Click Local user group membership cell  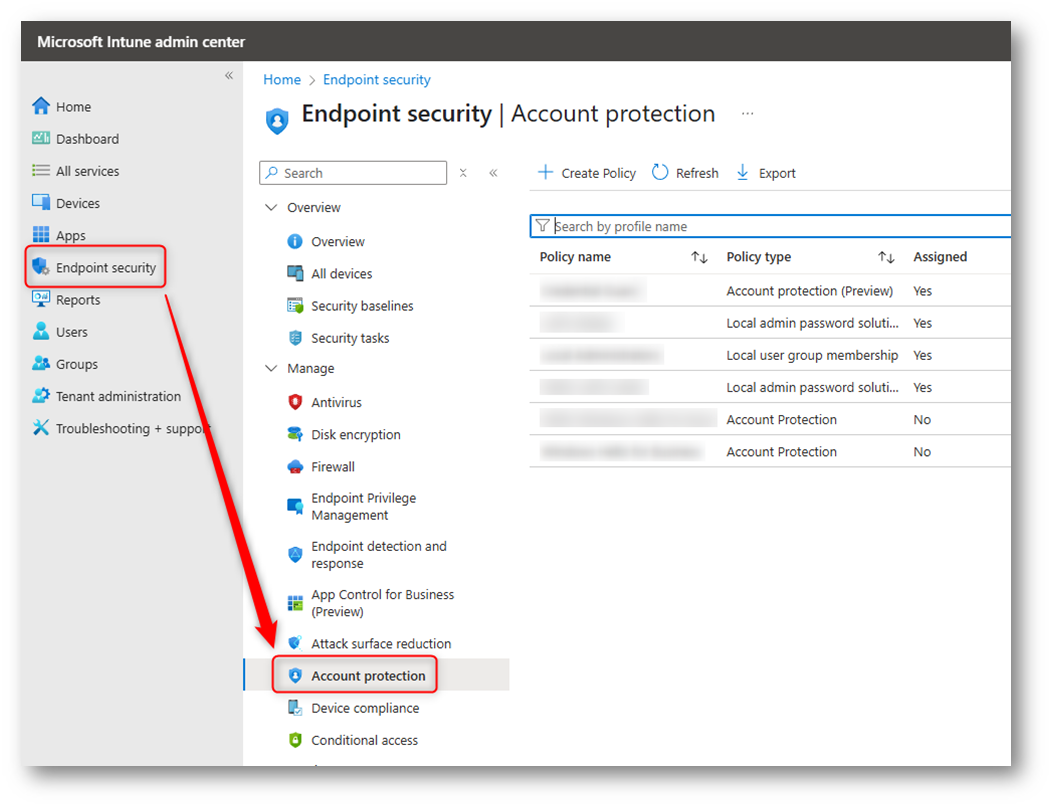(x=812, y=355)
